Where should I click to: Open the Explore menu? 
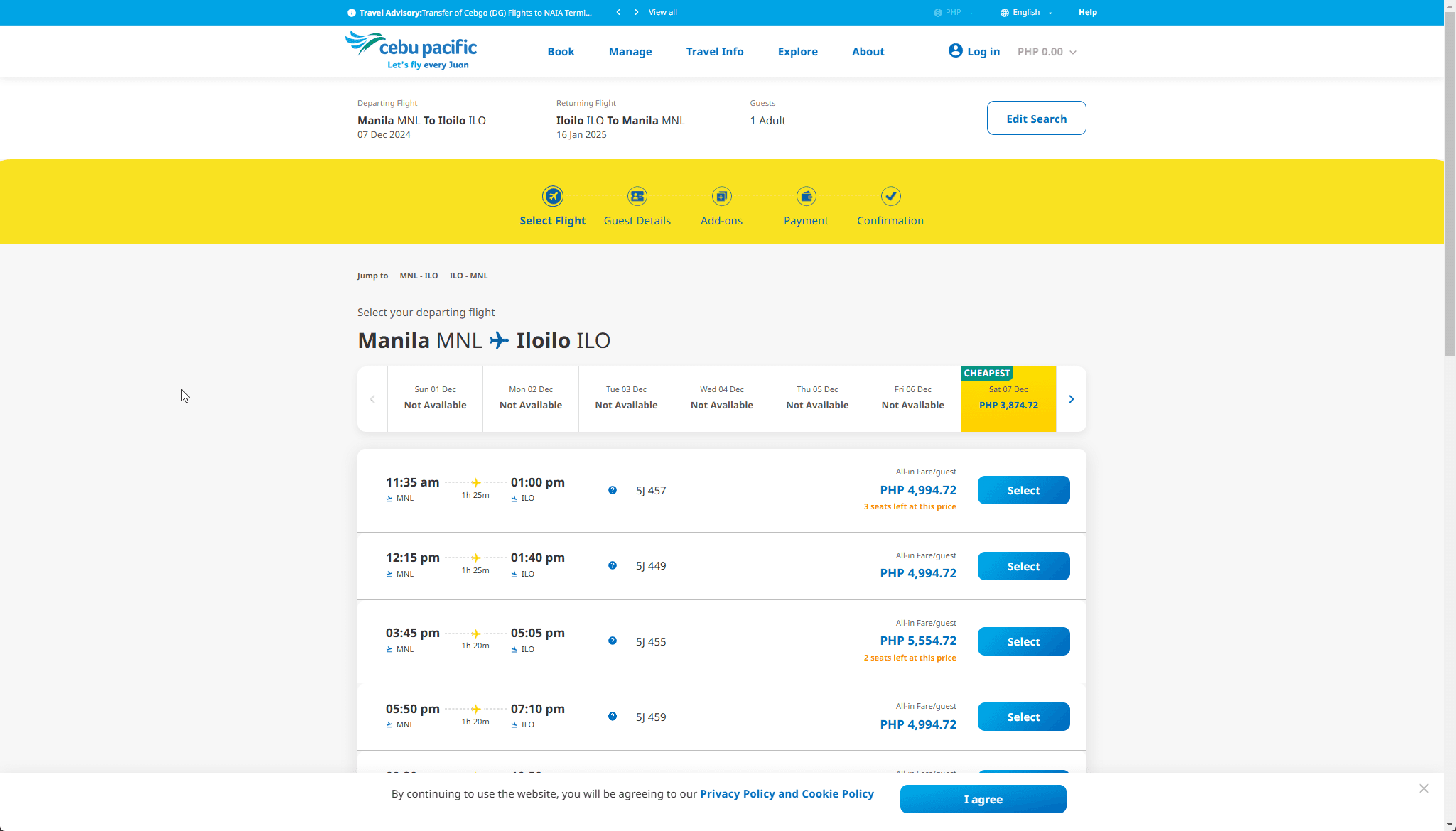click(797, 51)
